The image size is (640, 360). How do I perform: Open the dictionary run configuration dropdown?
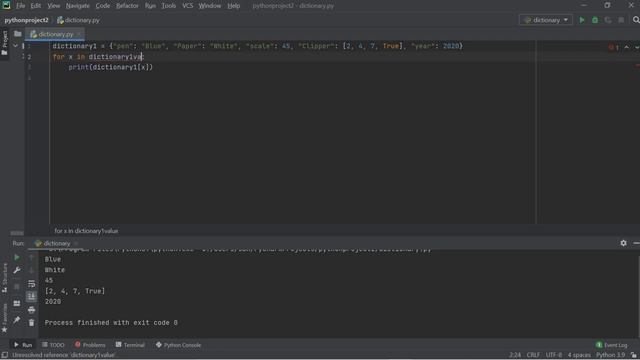tap(546, 20)
